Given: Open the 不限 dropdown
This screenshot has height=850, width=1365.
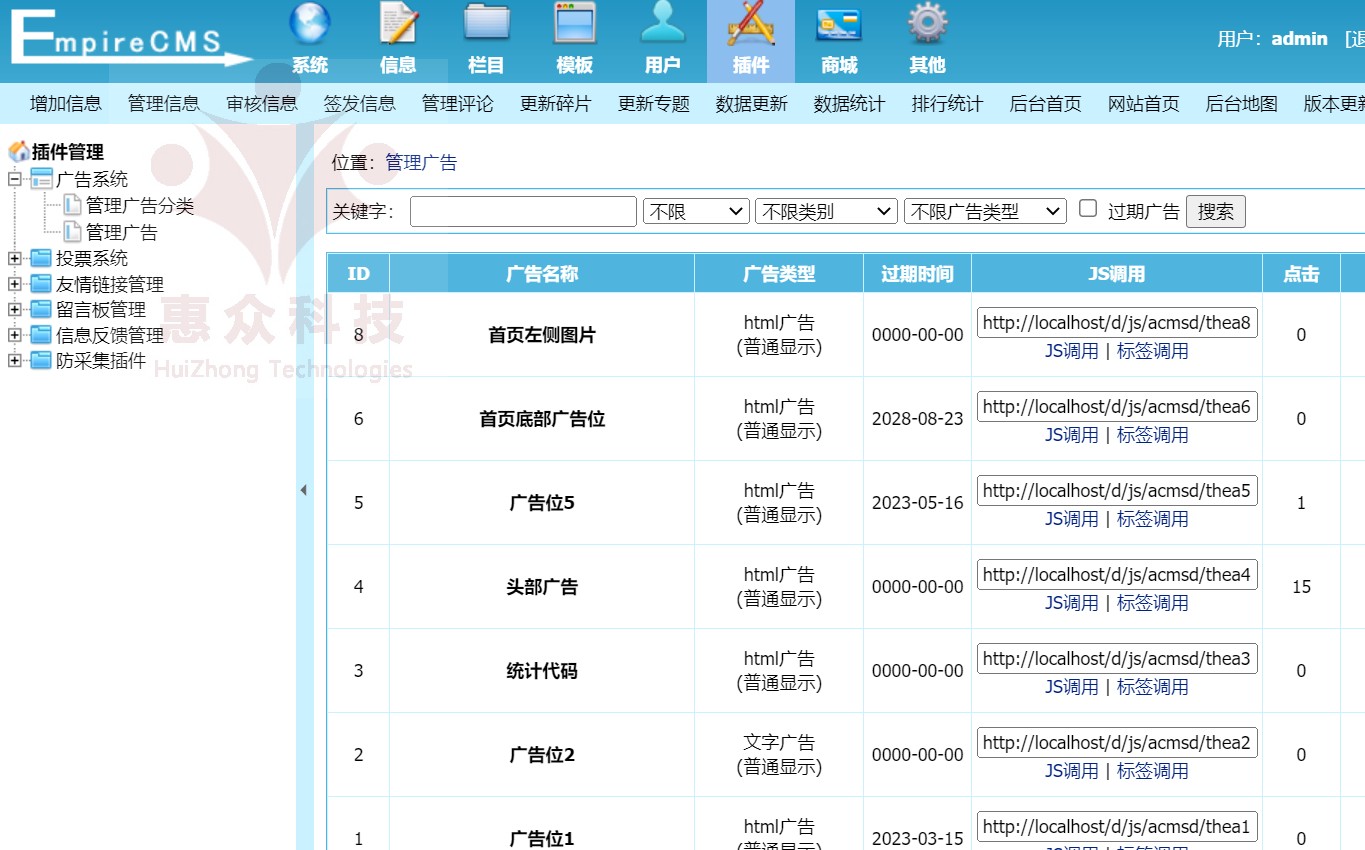Looking at the screenshot, I should [x=696, y=212].
